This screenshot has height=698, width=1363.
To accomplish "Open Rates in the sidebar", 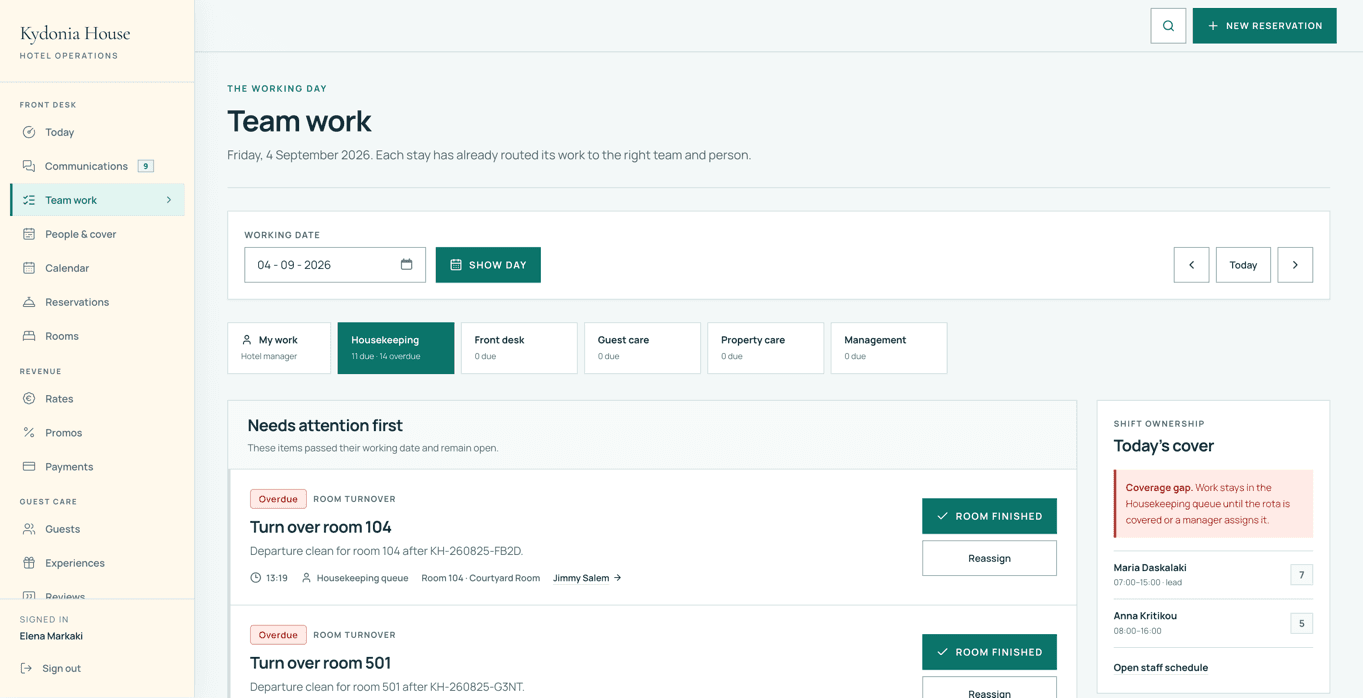I will (x=97, y=399).
